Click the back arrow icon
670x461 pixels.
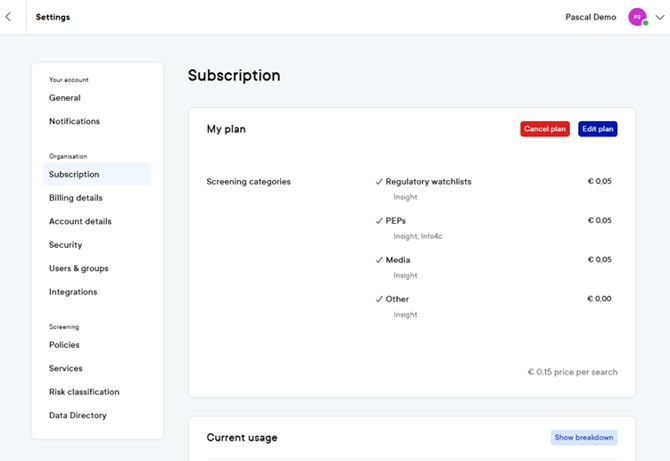pos(9,17)
